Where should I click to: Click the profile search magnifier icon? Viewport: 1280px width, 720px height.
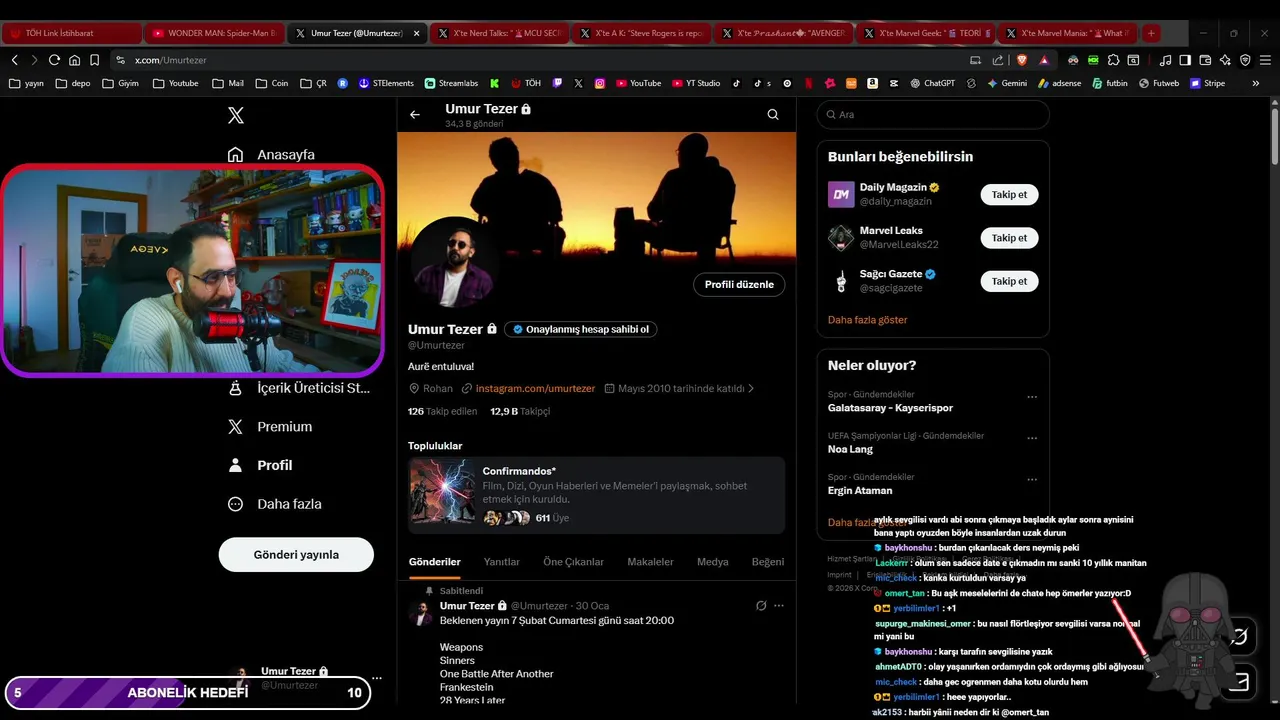(773, 114)
